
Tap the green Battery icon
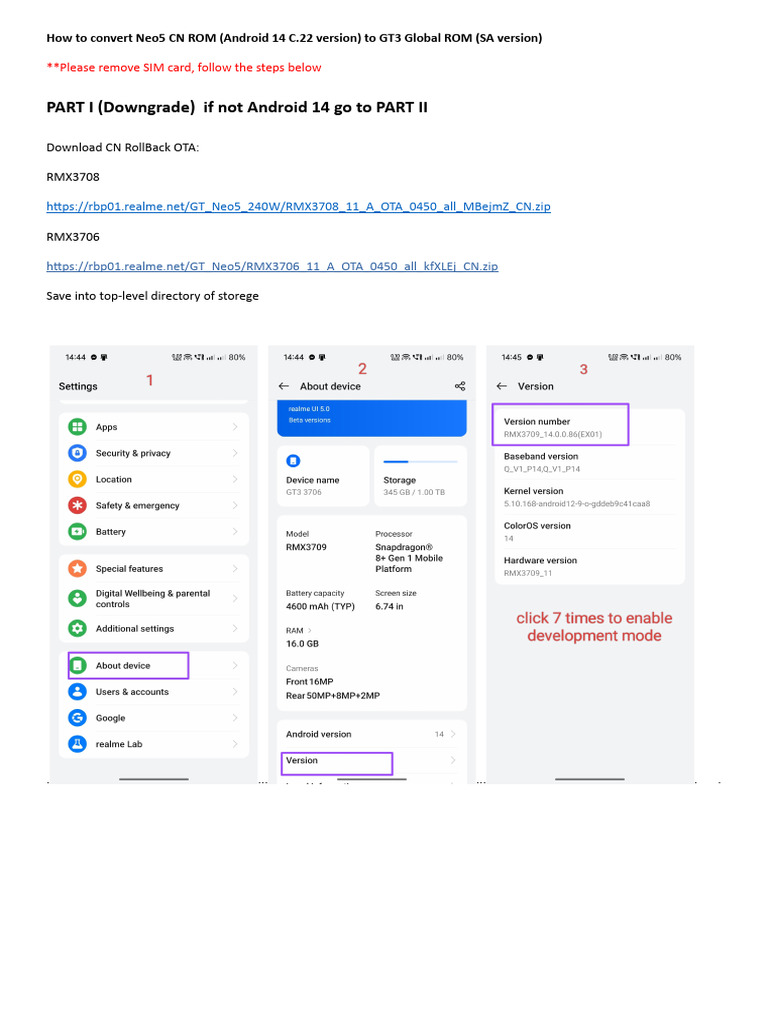78,532
